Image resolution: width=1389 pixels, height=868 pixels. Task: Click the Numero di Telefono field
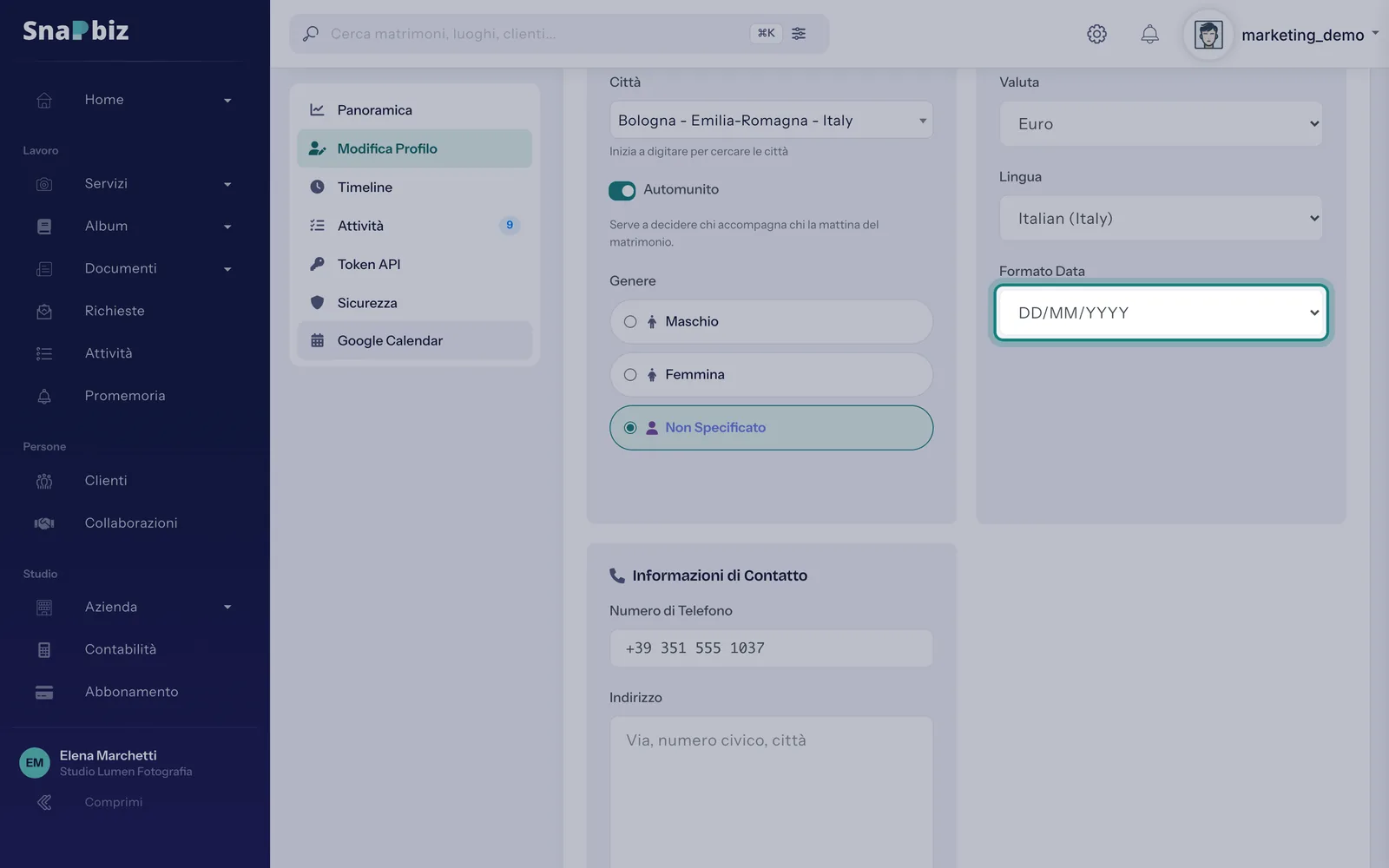click(x=771, y=648)
